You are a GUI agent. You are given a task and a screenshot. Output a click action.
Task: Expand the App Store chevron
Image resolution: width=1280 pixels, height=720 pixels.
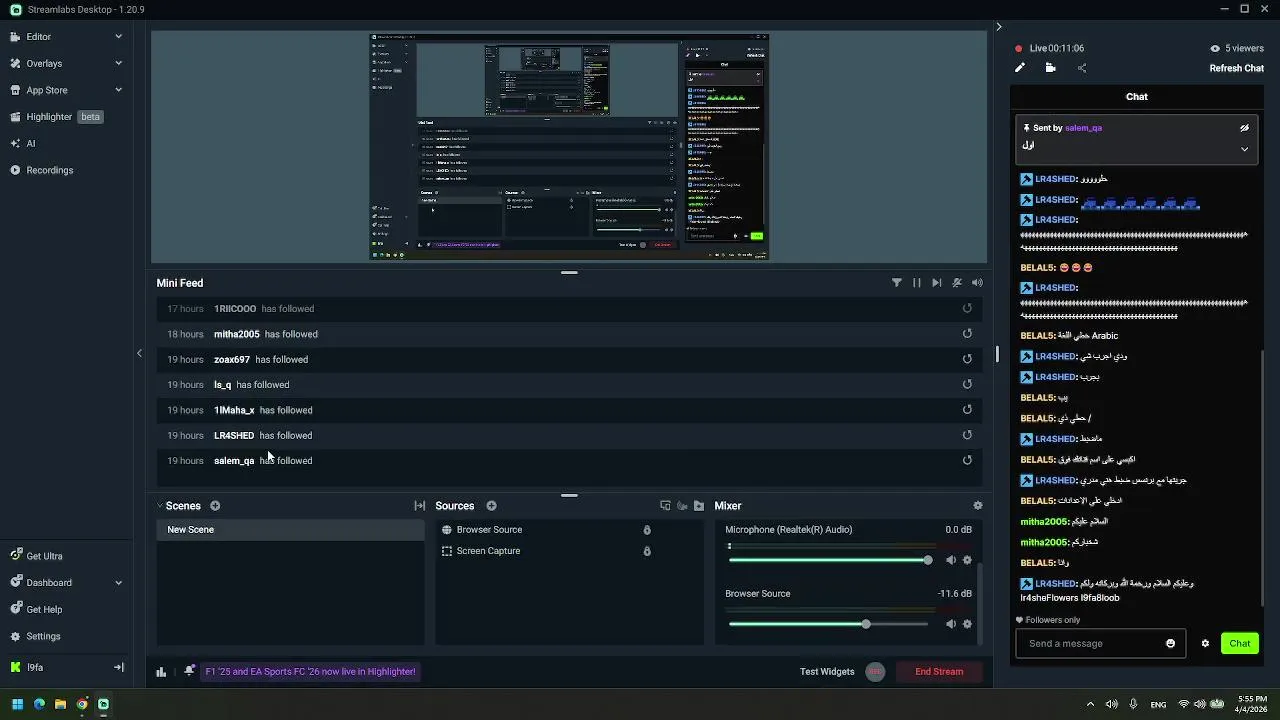click(x=118, y=90)
